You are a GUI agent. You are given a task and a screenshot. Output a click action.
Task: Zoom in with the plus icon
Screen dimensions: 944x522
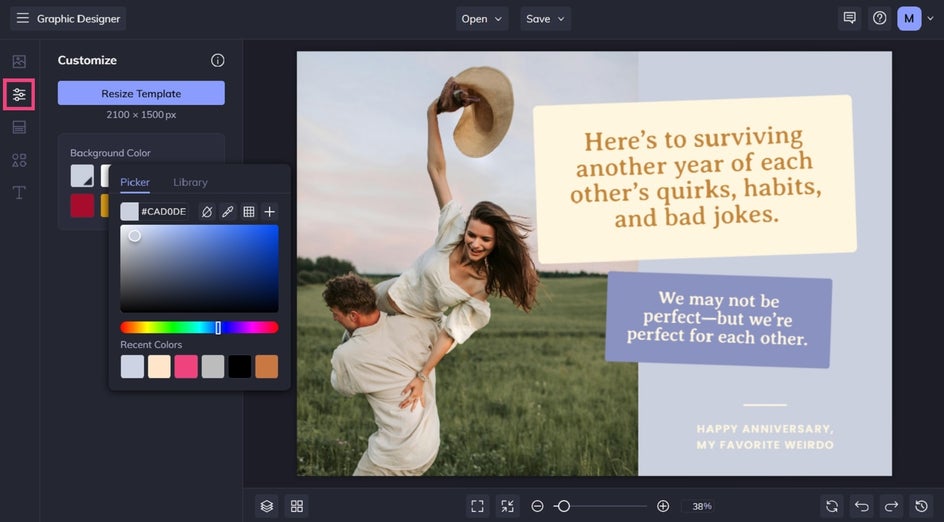[x=663, y=506]
